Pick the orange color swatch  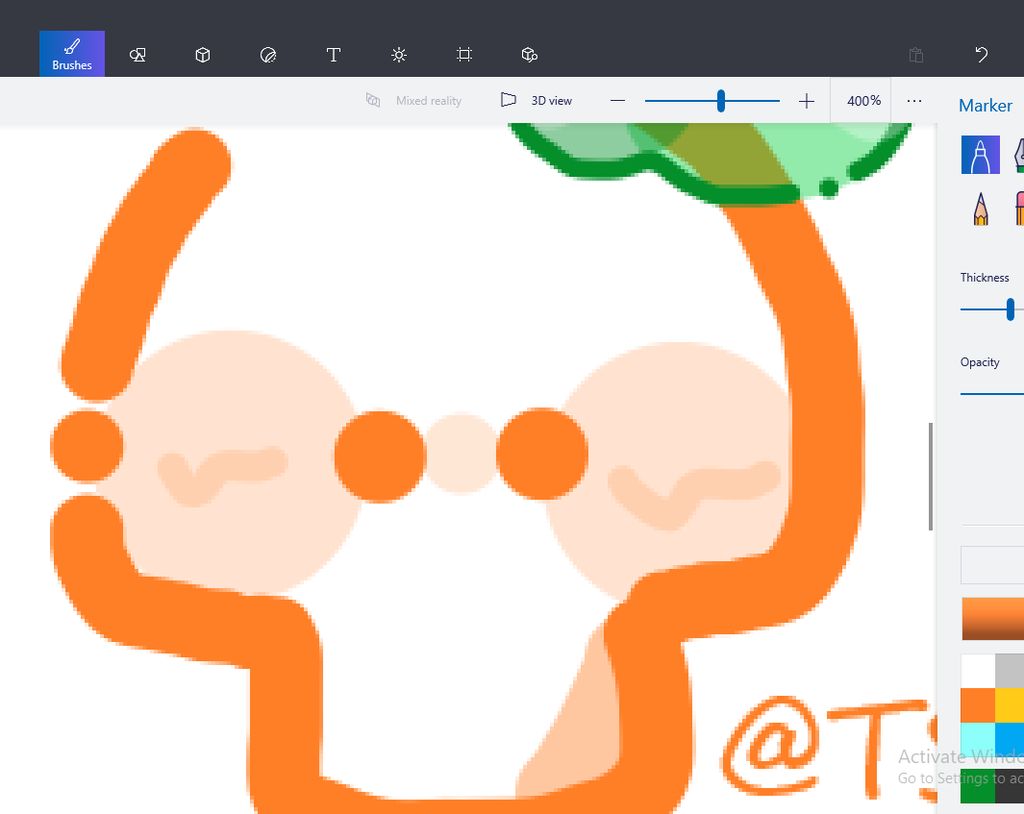point(978,705)
